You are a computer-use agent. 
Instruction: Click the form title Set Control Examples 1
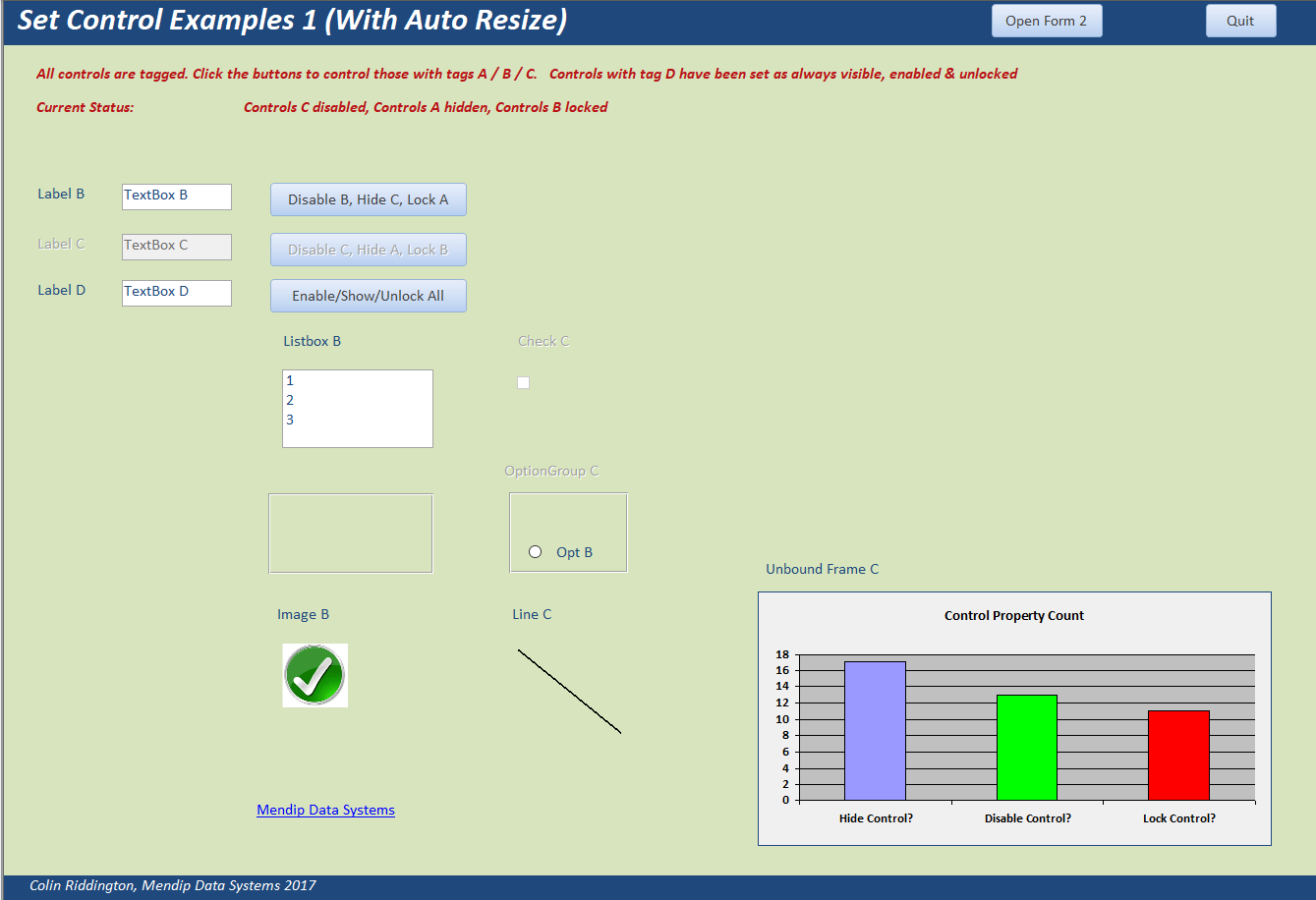(x=293, y=21)
